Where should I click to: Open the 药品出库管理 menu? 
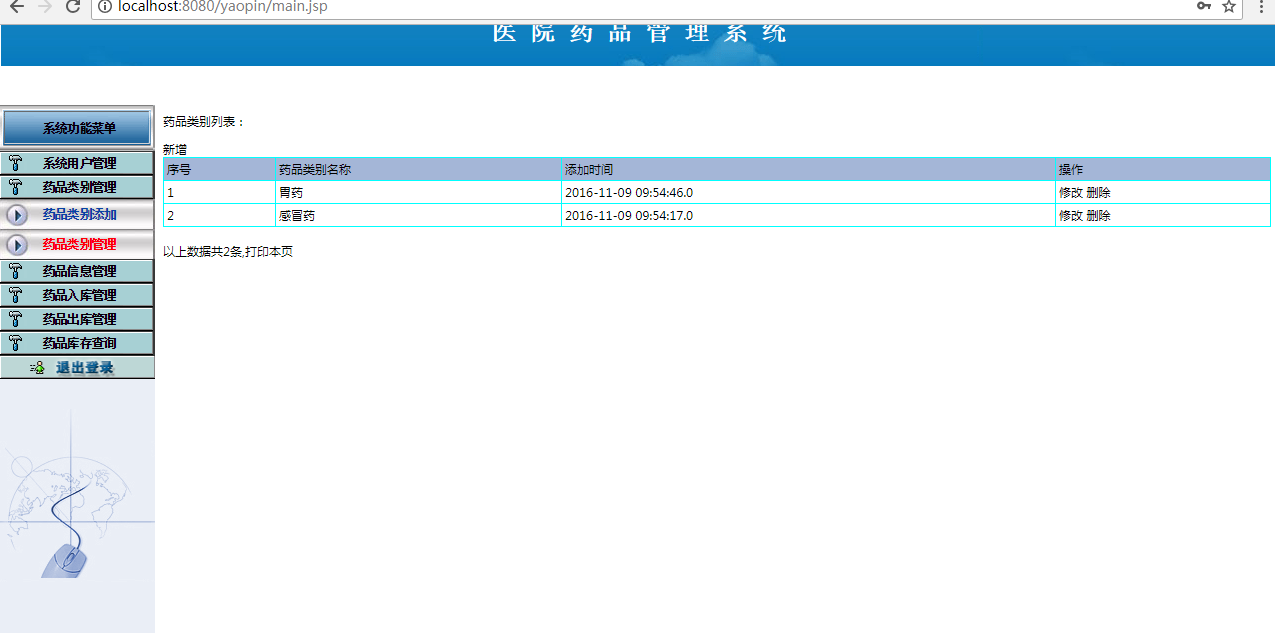pyautogui.click(x=77, y=319)
